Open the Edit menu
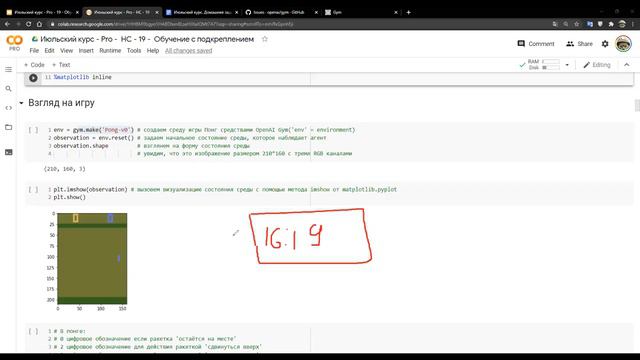 point(49,51)
